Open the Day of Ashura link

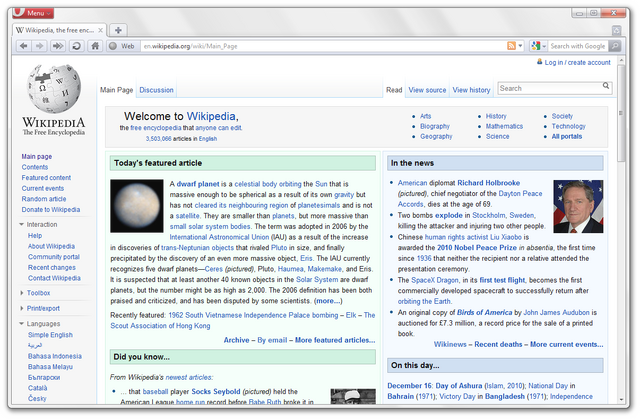tap(459, 386)
